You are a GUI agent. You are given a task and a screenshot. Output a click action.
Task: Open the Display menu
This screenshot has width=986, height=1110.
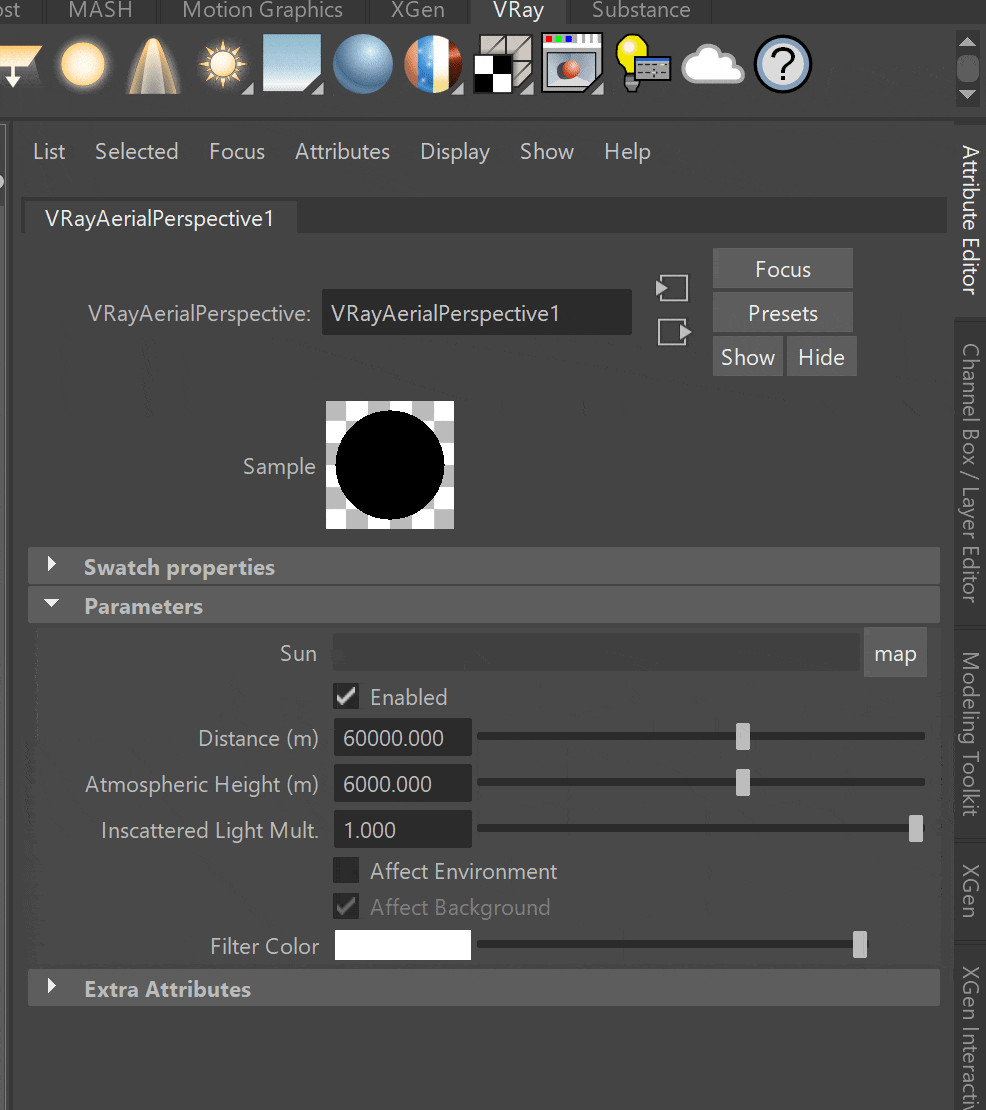(454, 151)
